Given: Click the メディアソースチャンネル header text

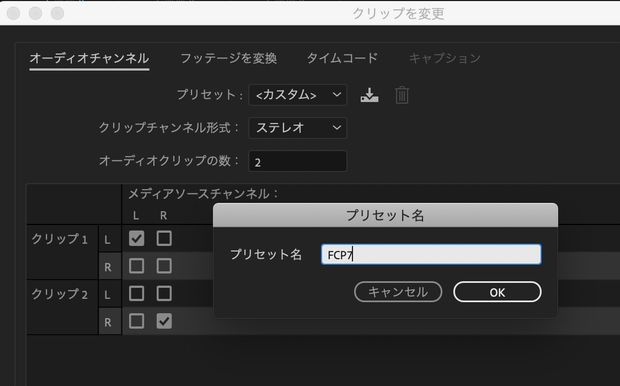Looking at the screenshot, I should click(x=203, y=194).
